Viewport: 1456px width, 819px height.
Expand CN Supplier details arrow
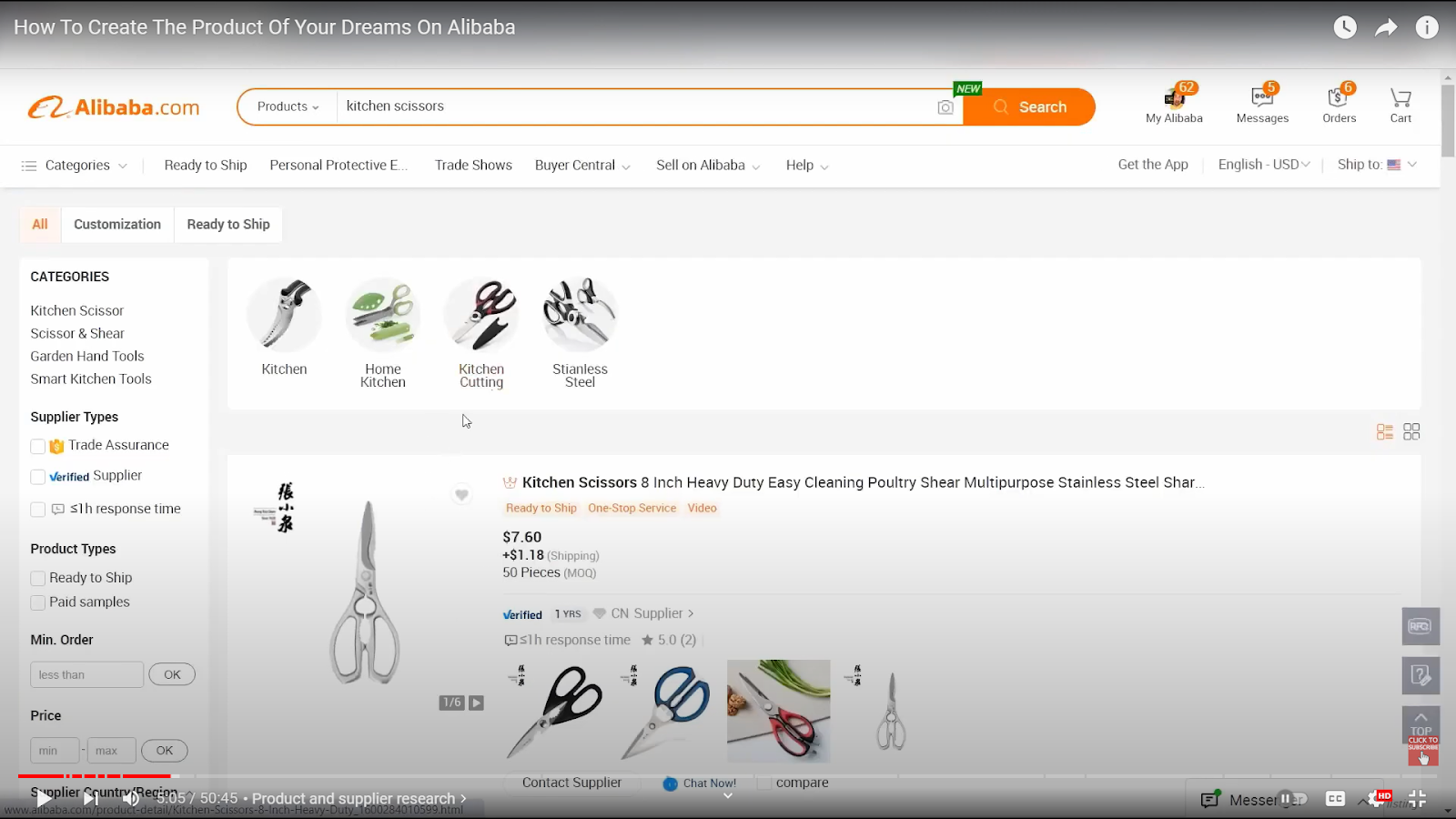(x=691, y=613)
